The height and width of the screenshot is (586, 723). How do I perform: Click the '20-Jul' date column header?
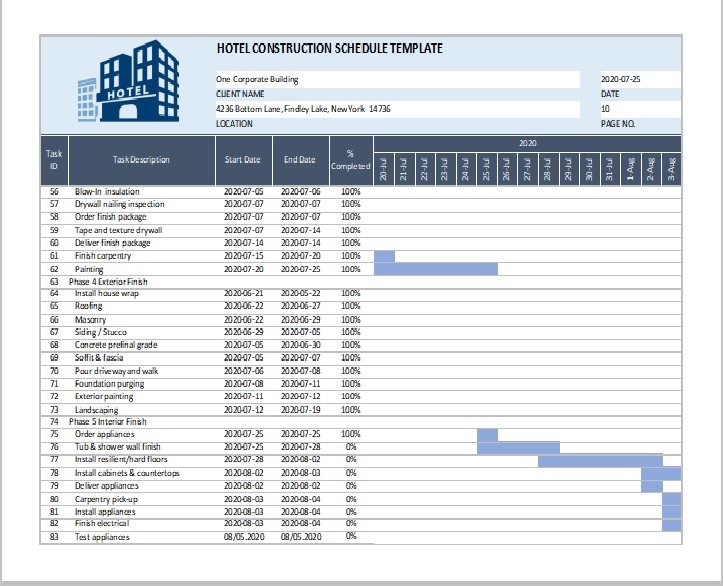[x=384, y=169]
